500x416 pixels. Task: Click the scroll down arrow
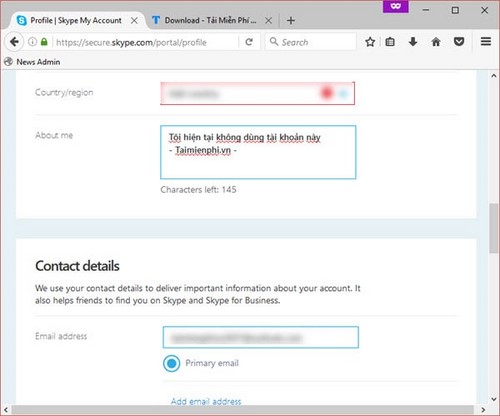tap(494, 399)
